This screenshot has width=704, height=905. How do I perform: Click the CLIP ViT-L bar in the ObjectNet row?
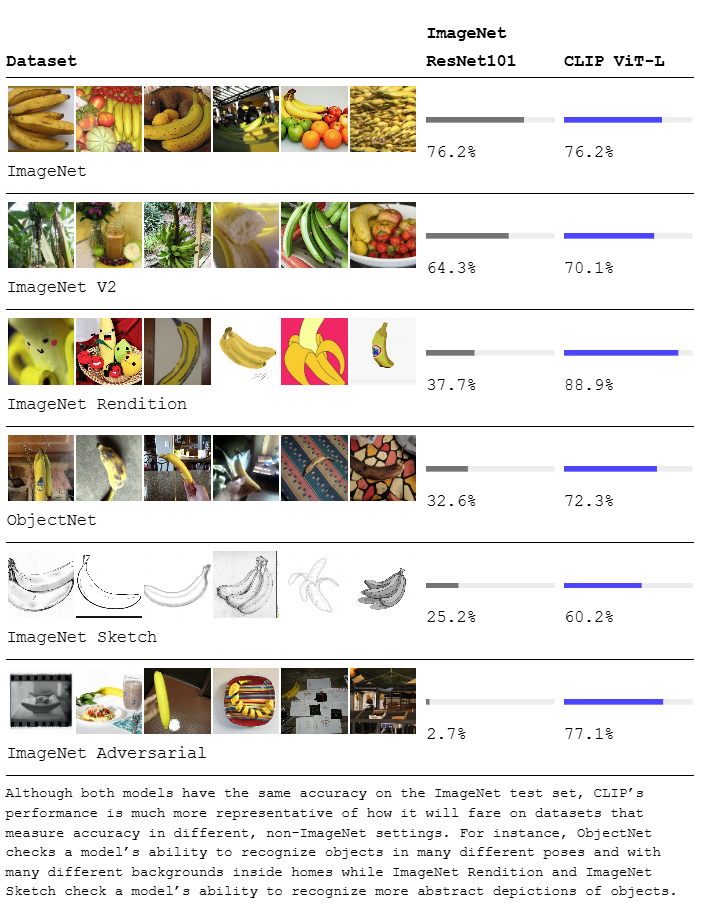click(628, 469)
